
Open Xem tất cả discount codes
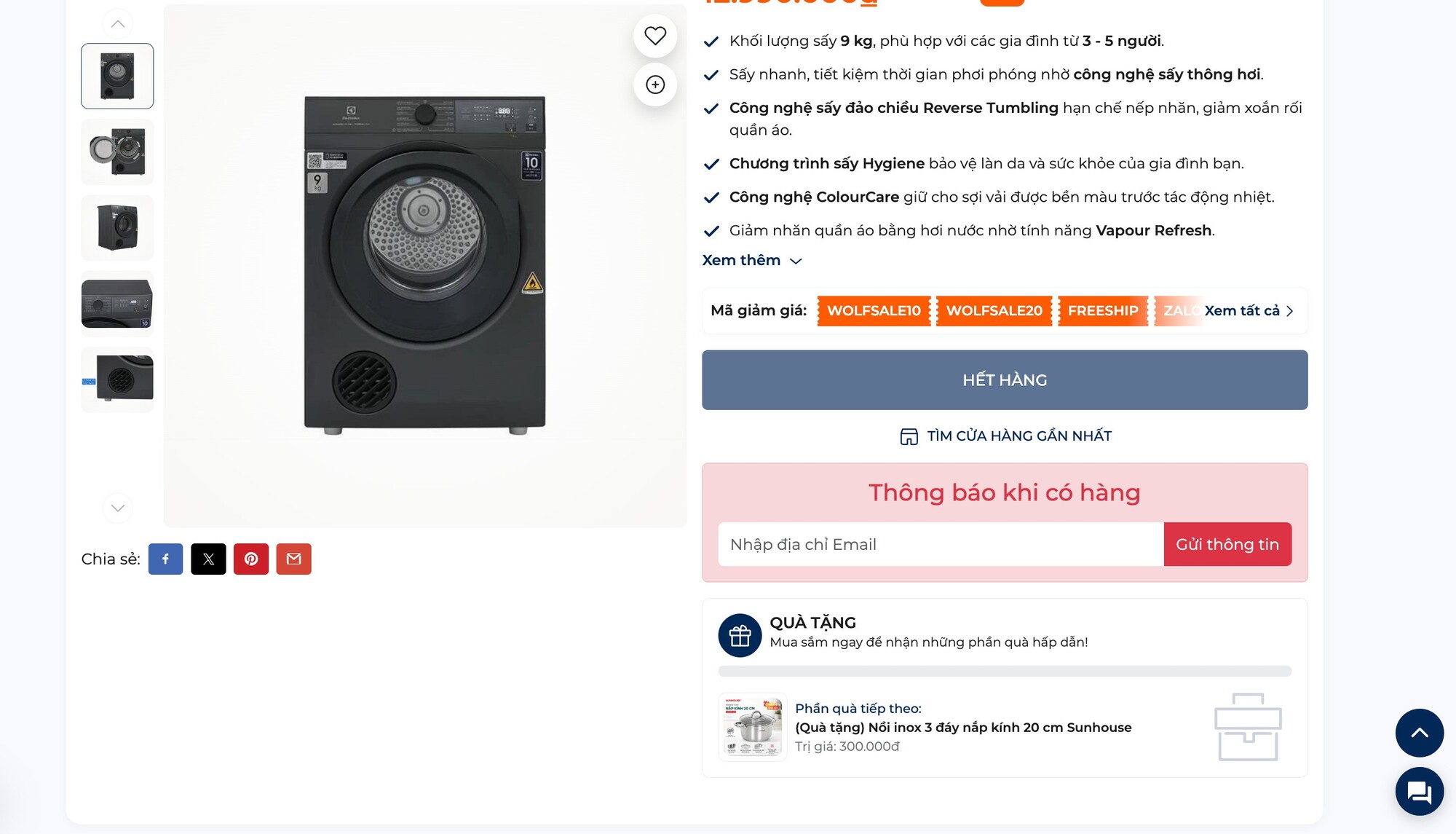pos(1249,311)
